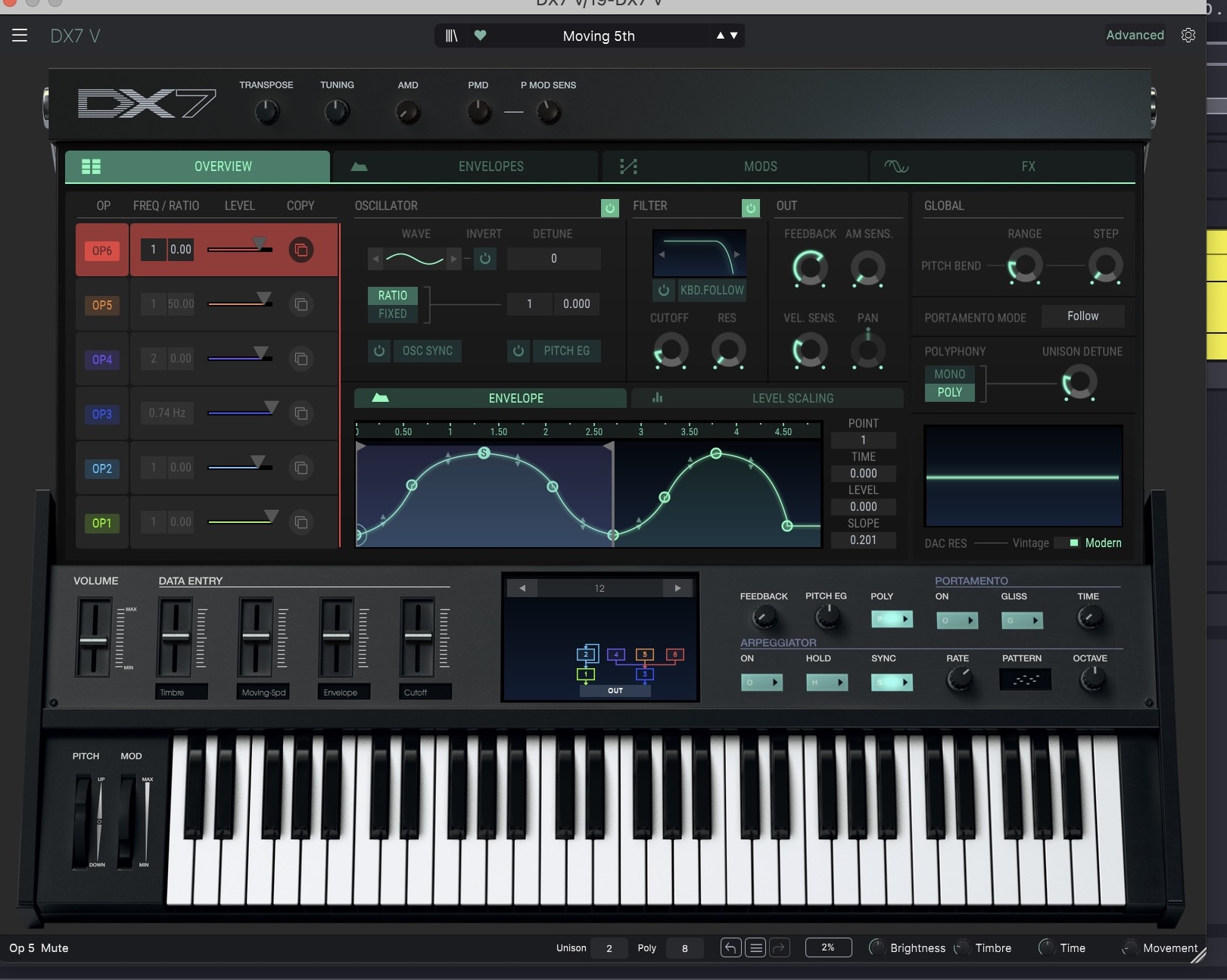Click the Cutoff data entry slider

tap(417, 637)
